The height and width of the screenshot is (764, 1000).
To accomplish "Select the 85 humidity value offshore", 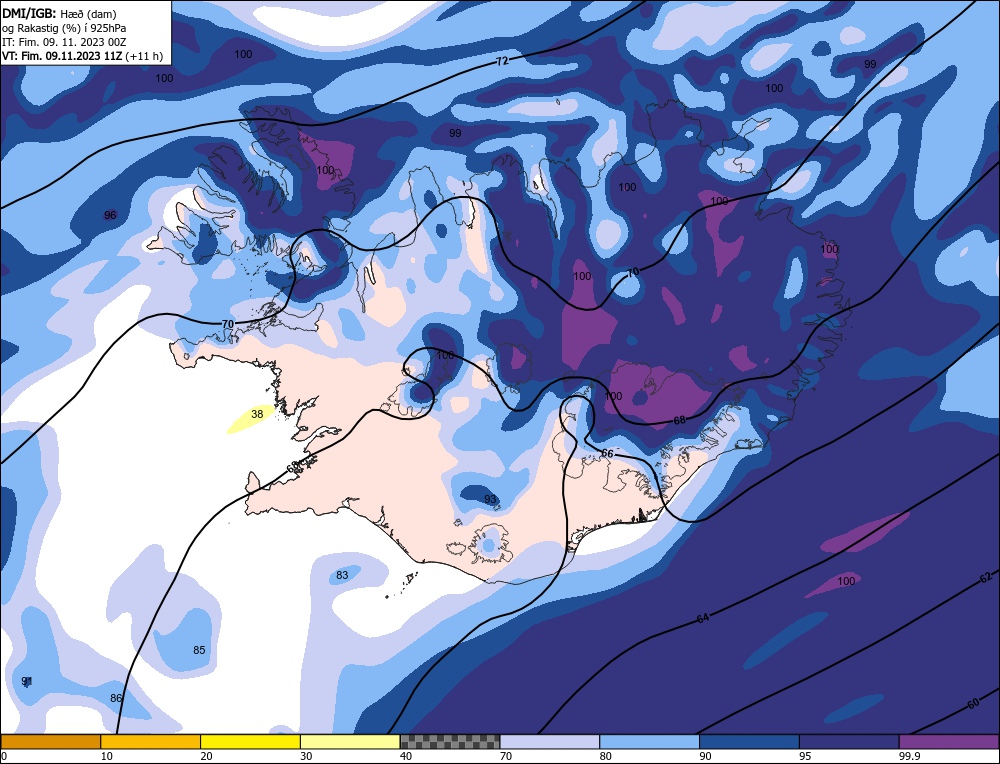I will click(x=199, y=650).
